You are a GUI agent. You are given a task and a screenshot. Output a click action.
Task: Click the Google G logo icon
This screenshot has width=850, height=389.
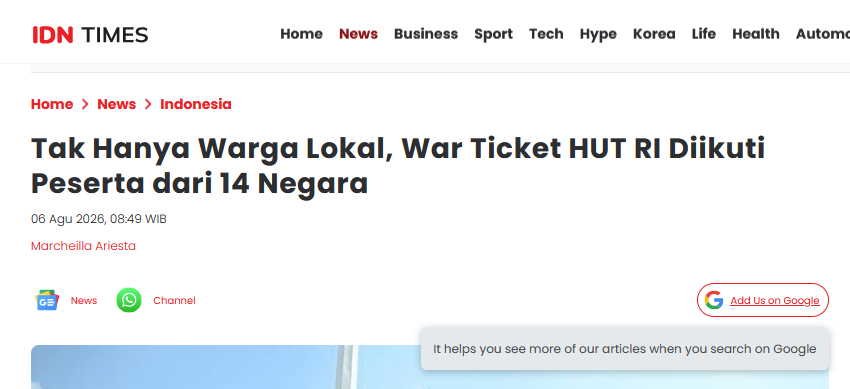tap(713, 300)
